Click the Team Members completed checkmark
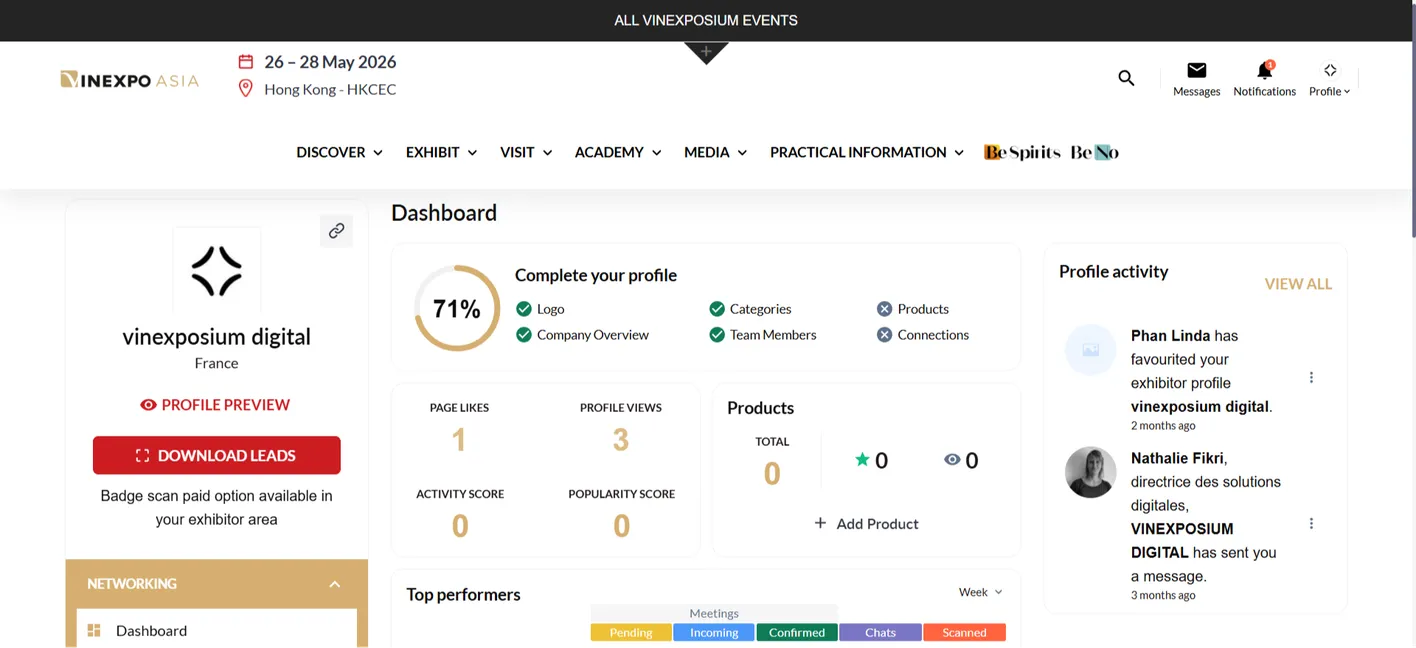 coord(716,335)
